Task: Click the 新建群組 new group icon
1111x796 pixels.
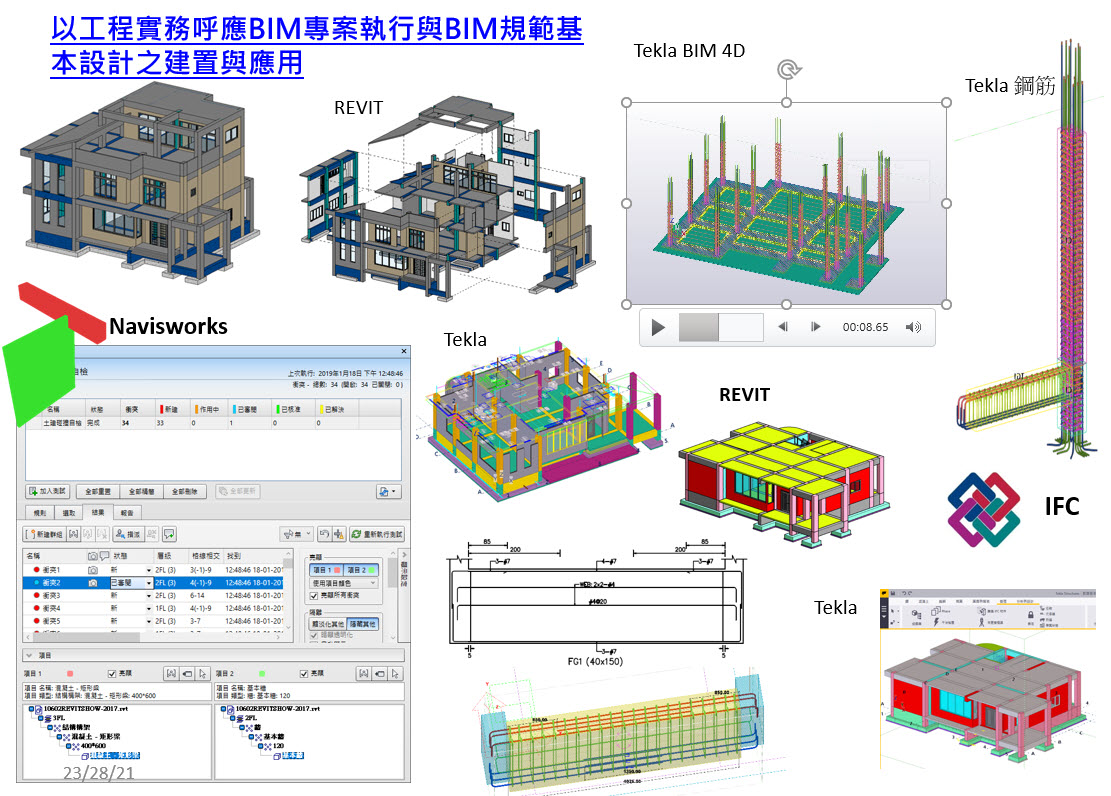Action: 45,534
